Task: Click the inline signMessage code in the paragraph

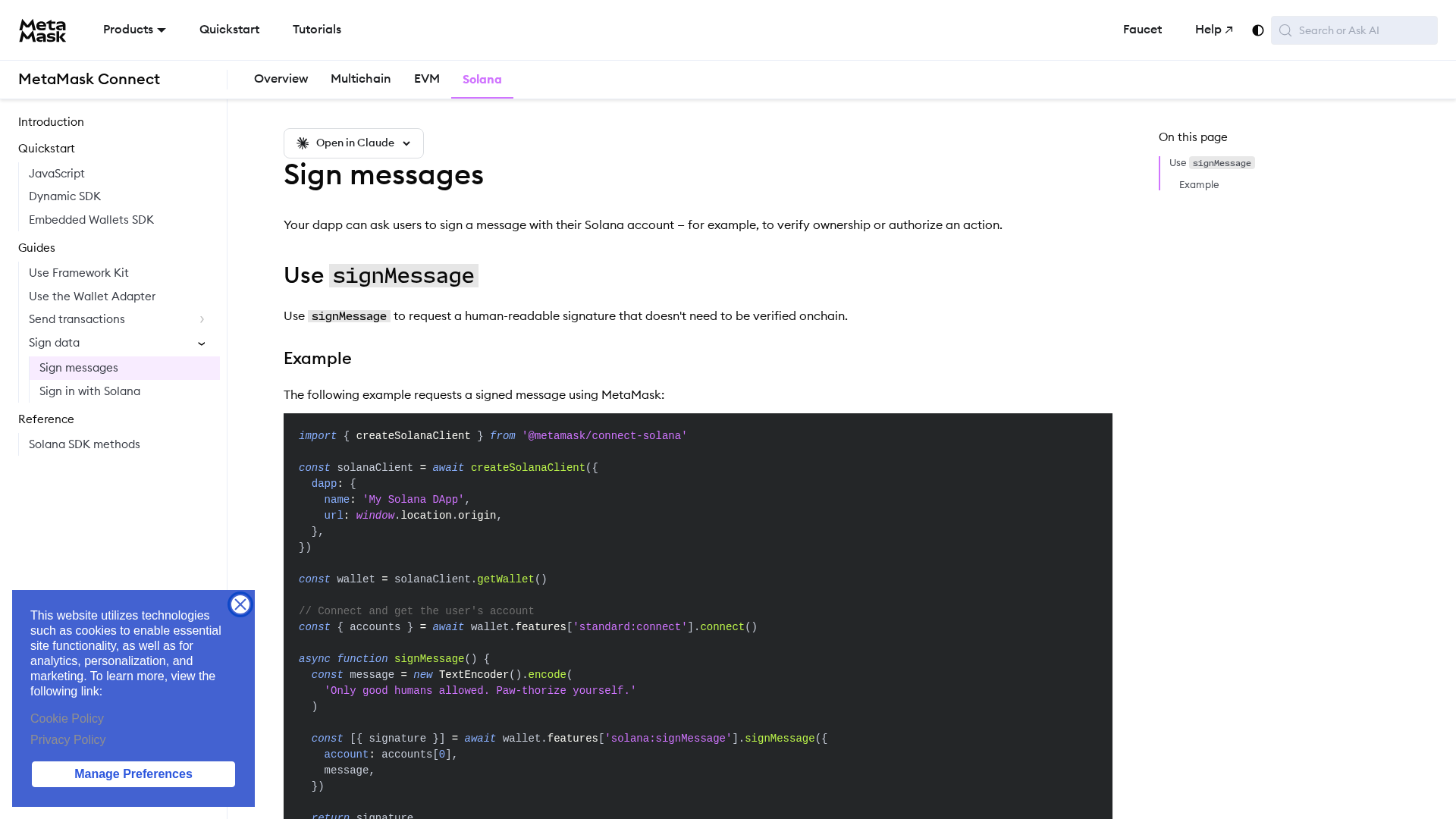Action: click(349, 316)
